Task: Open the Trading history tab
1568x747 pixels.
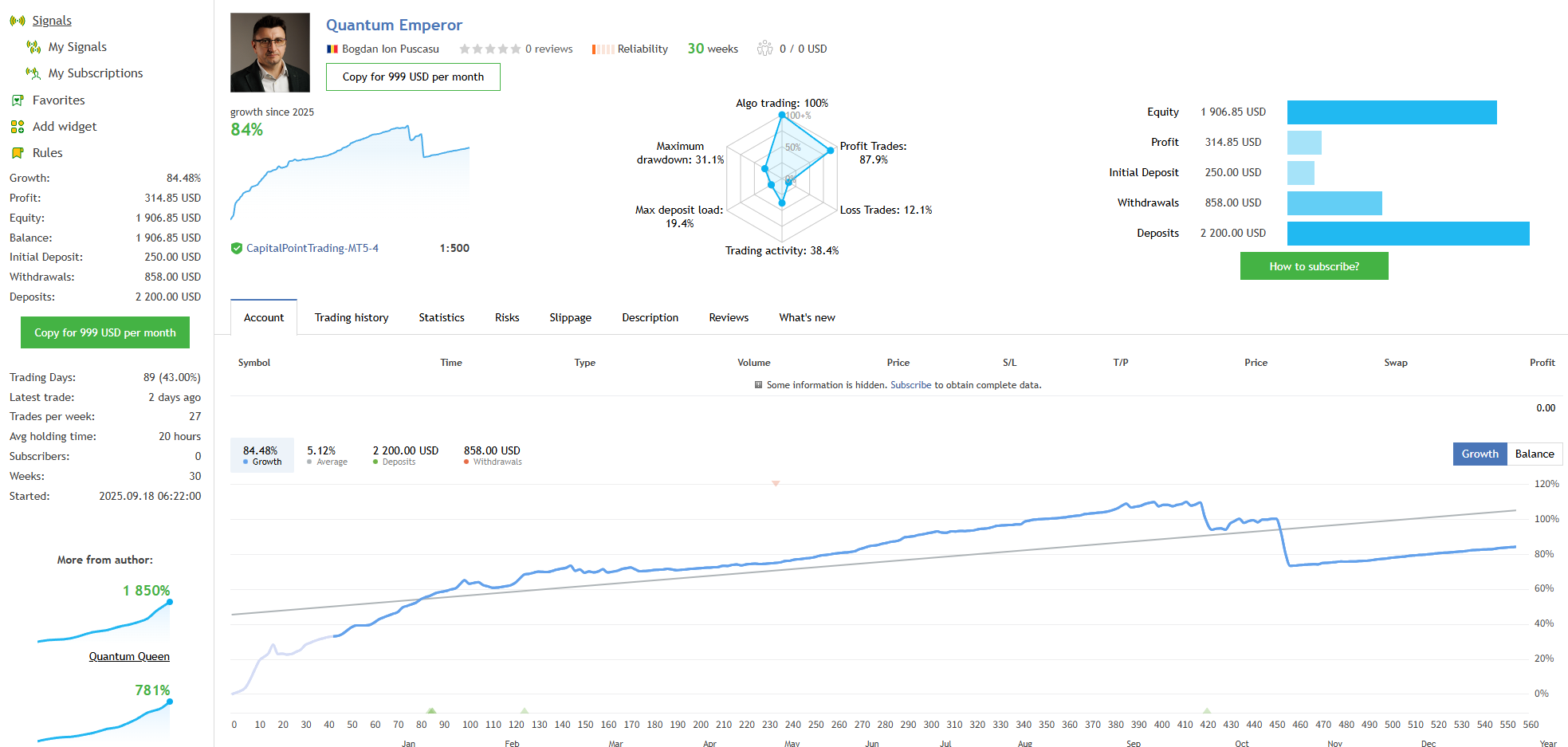Action: [352, 317]
